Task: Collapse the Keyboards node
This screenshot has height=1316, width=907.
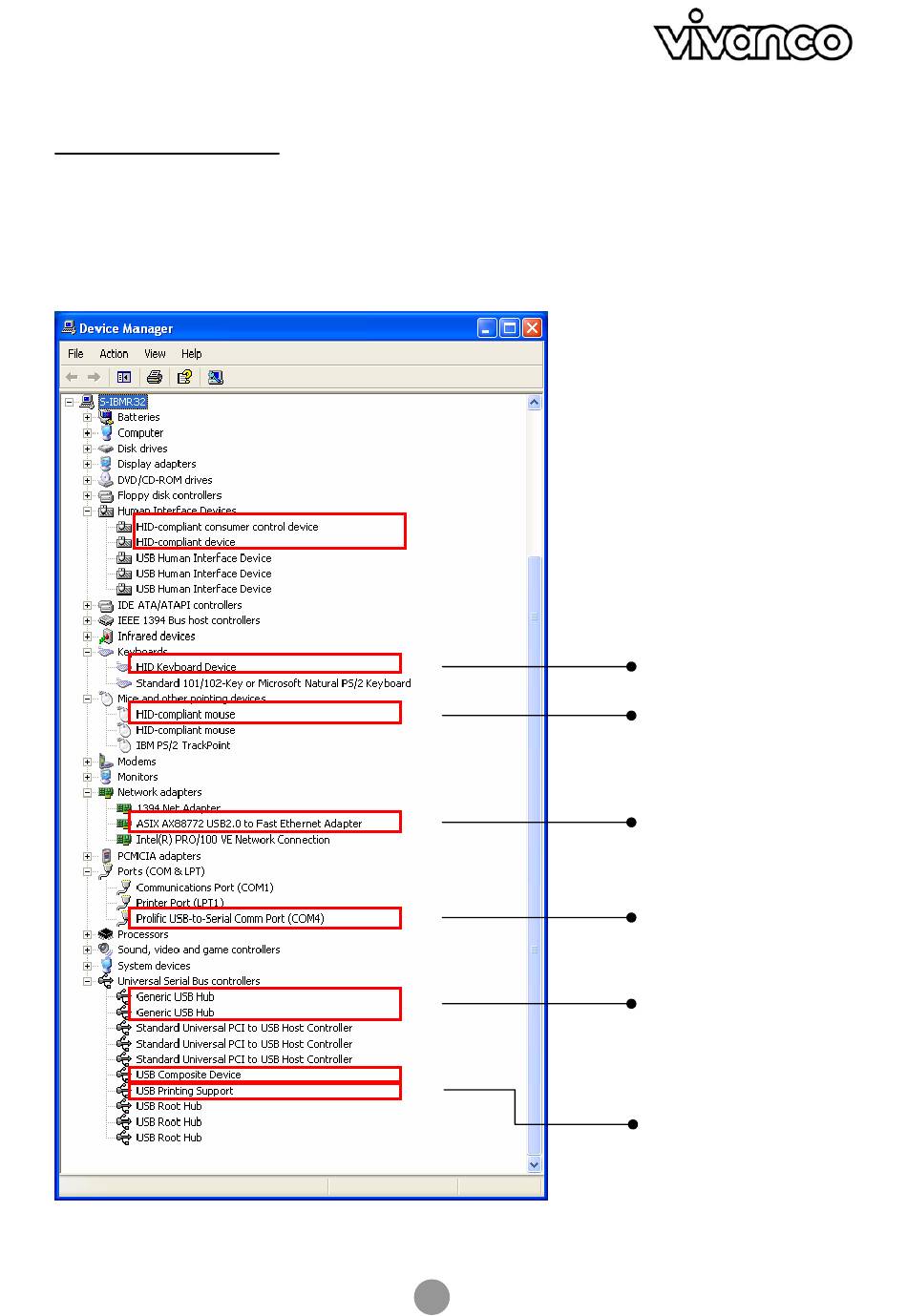Action: pos(87,652)
